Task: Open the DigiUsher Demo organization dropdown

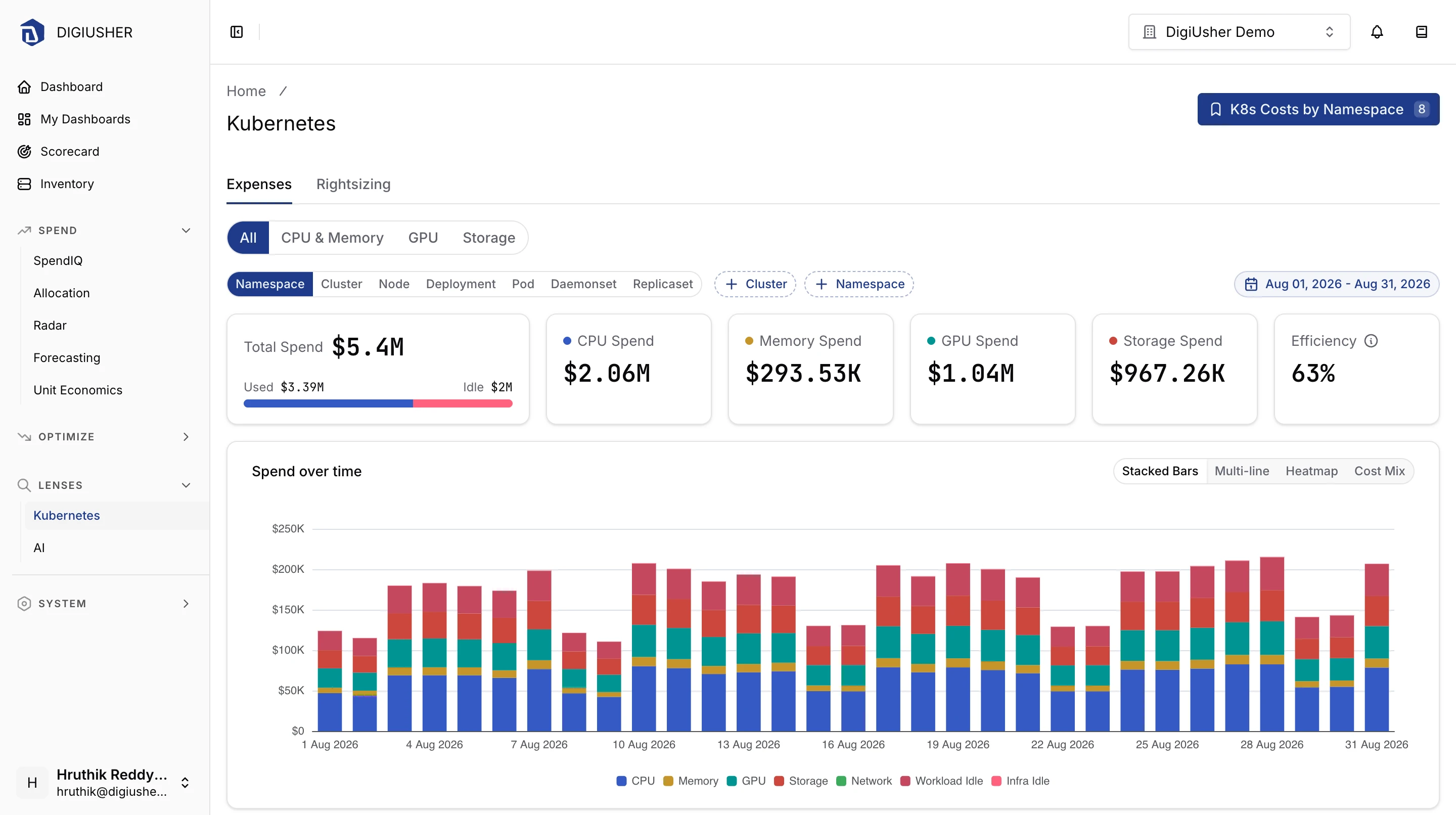Action: [x=1239, y=32]
